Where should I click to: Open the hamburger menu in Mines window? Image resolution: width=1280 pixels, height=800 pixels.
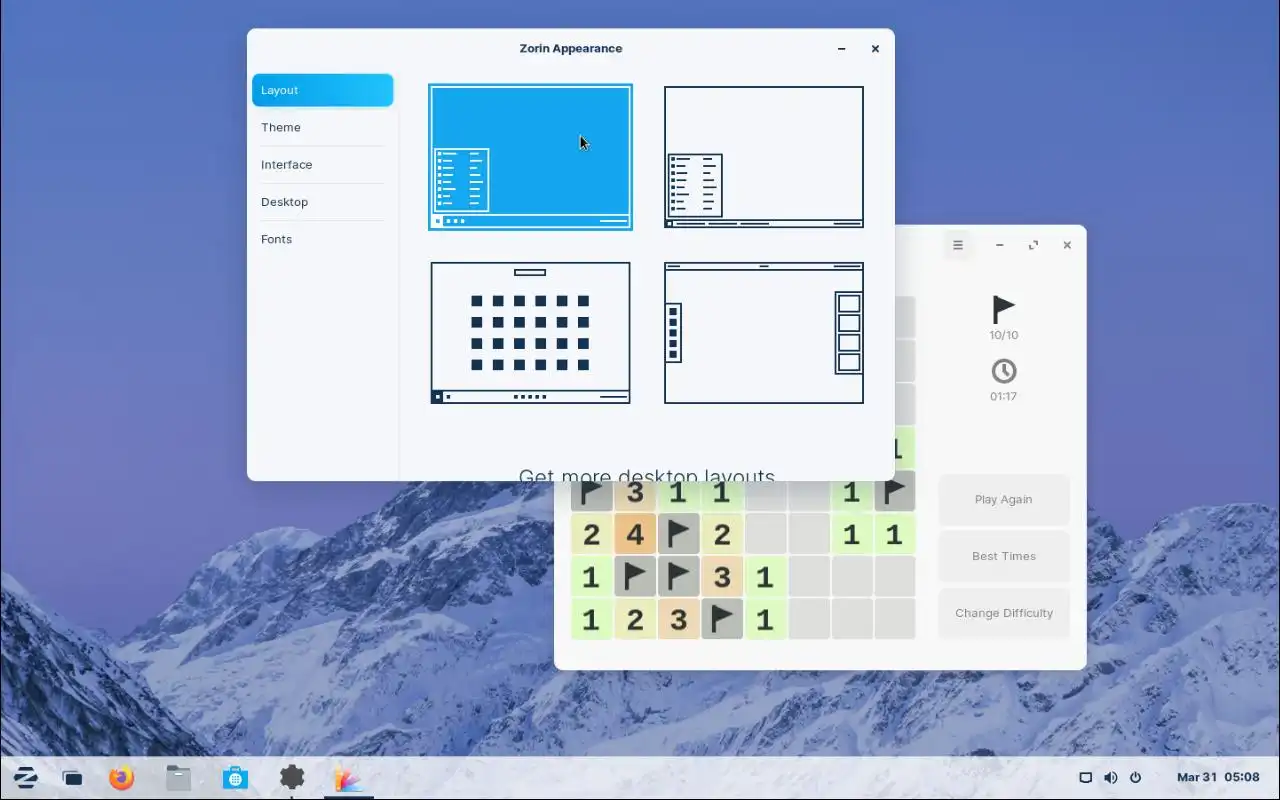point(958,245)
